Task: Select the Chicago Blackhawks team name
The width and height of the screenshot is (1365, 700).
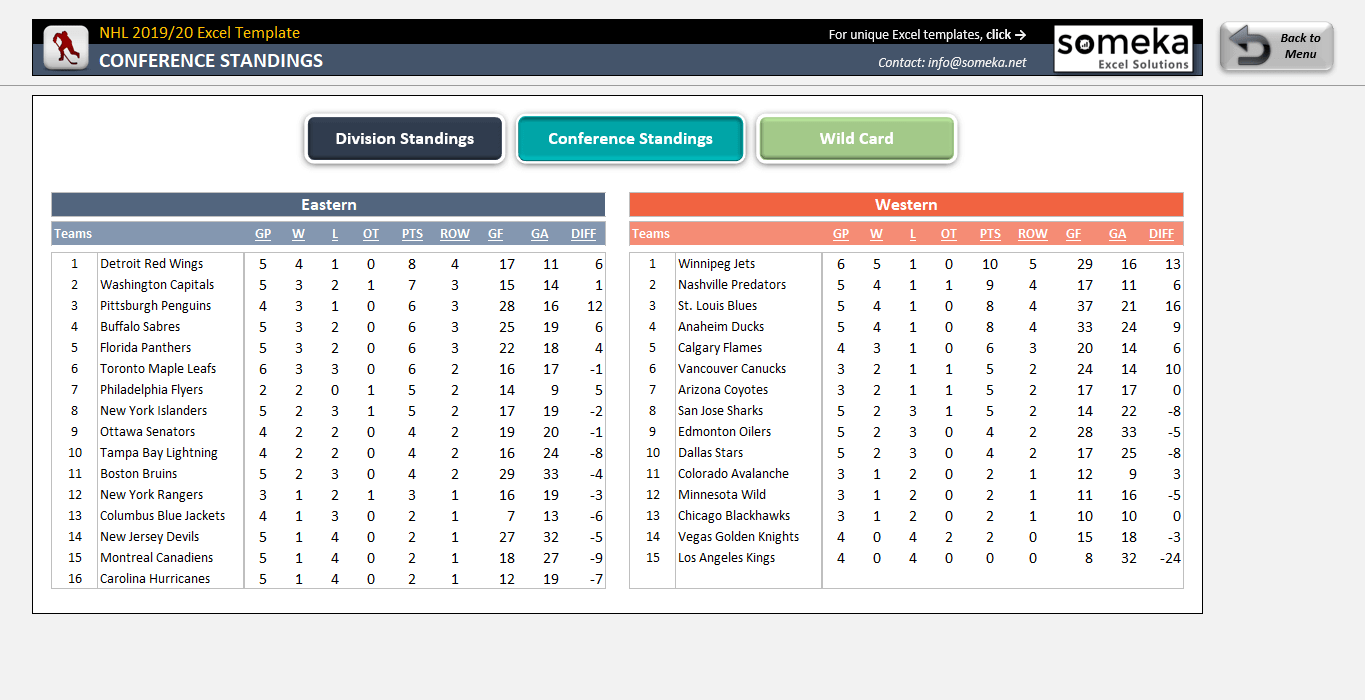Action: 734,516
